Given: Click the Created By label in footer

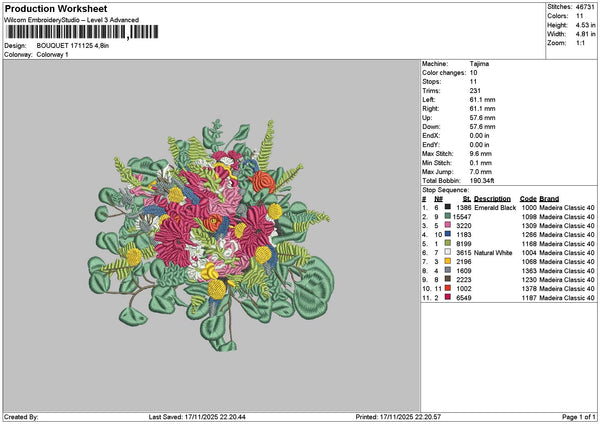Looking at the screenshot, I should pos(21,417).
